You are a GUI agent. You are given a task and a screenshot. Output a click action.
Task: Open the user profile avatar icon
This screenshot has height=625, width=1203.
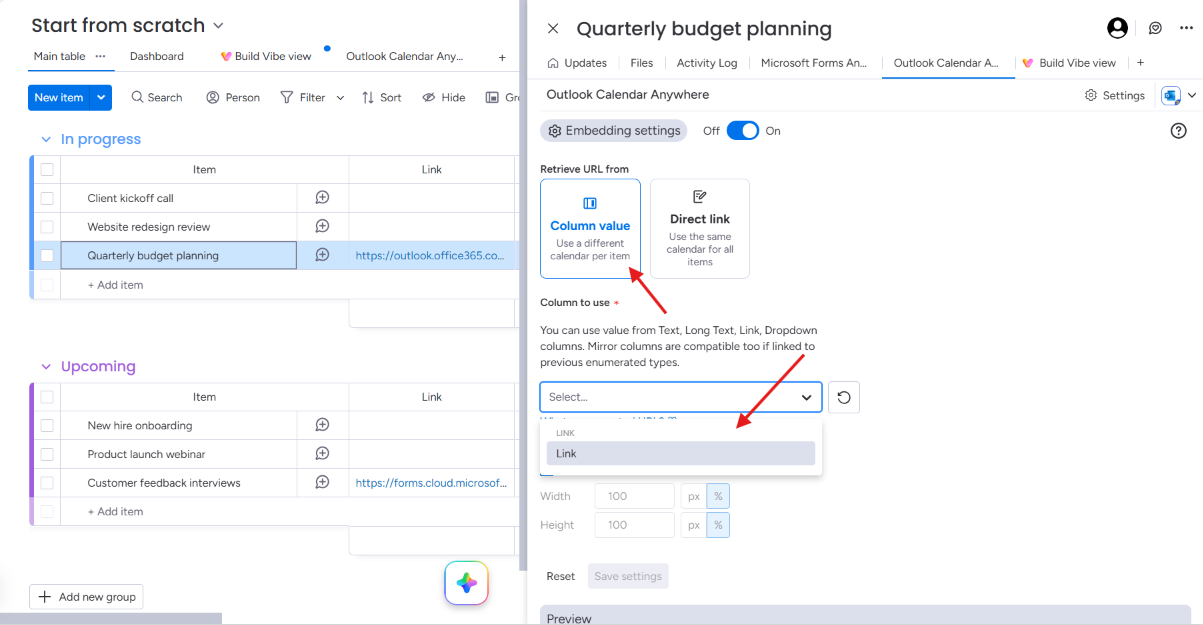(x=1118, y=29)
